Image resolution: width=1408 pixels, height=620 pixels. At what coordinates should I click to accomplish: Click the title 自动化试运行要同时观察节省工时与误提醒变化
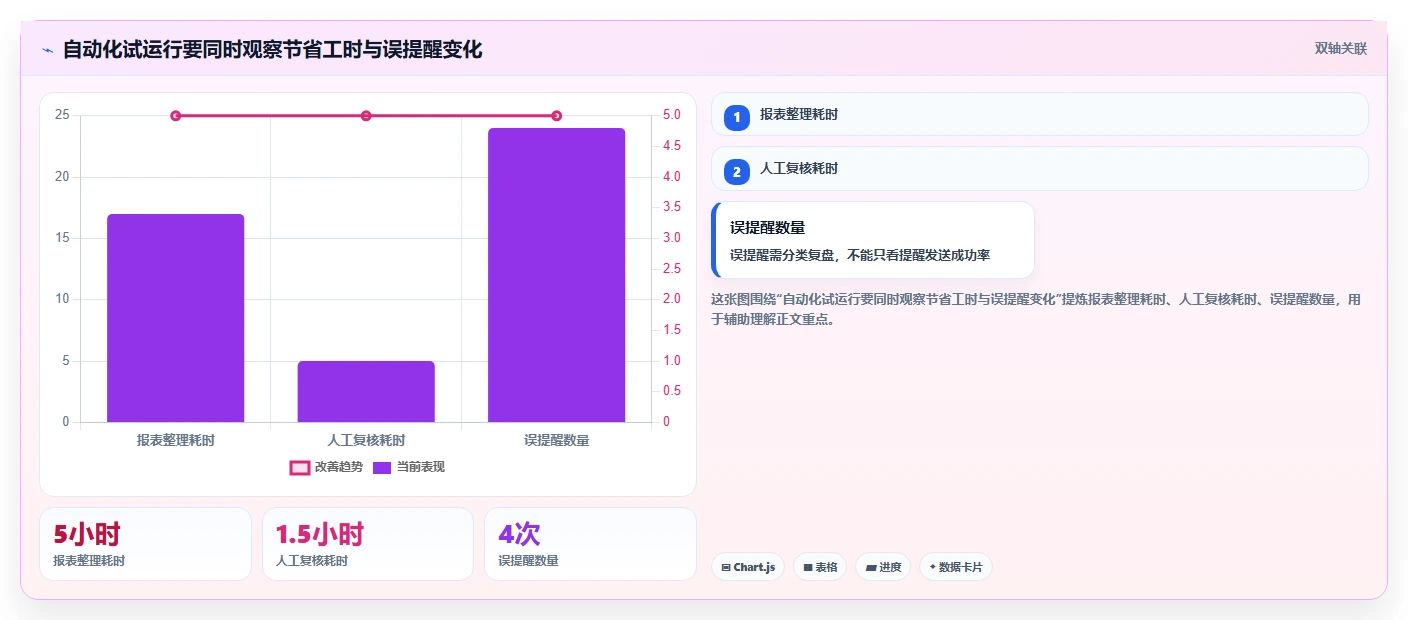pos(272,49)
